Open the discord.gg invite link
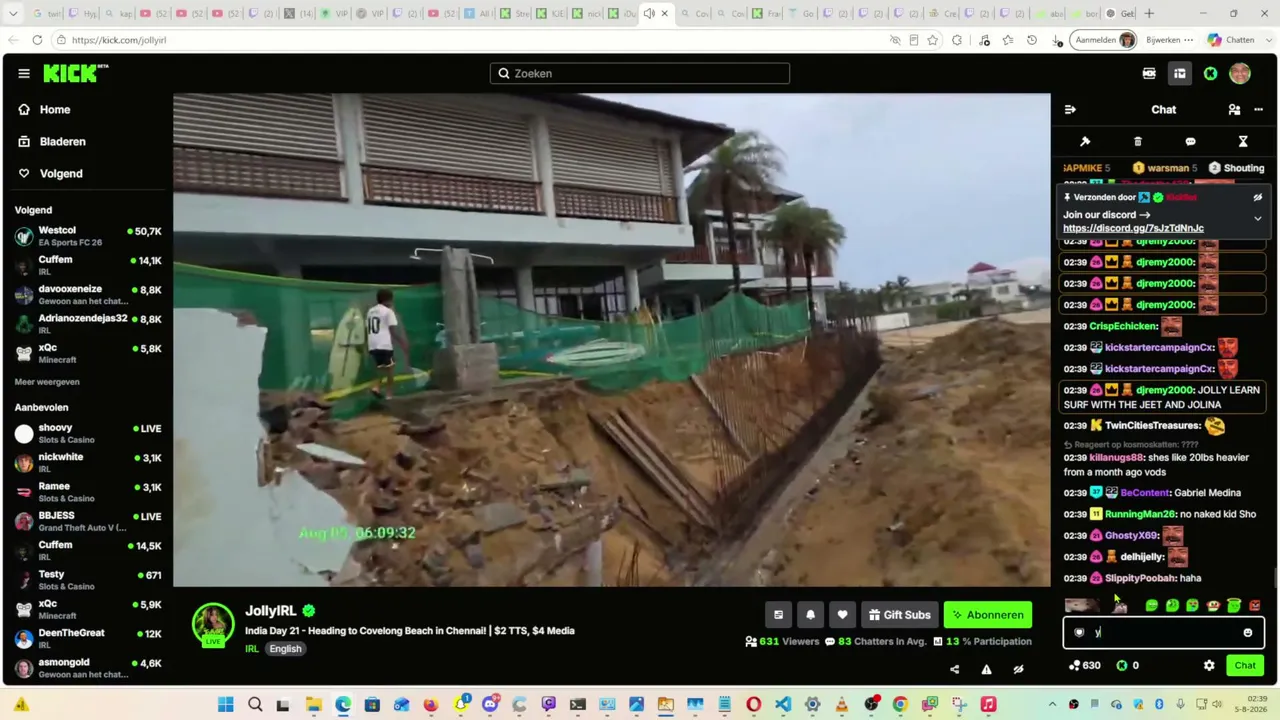 click(1133, 228)
